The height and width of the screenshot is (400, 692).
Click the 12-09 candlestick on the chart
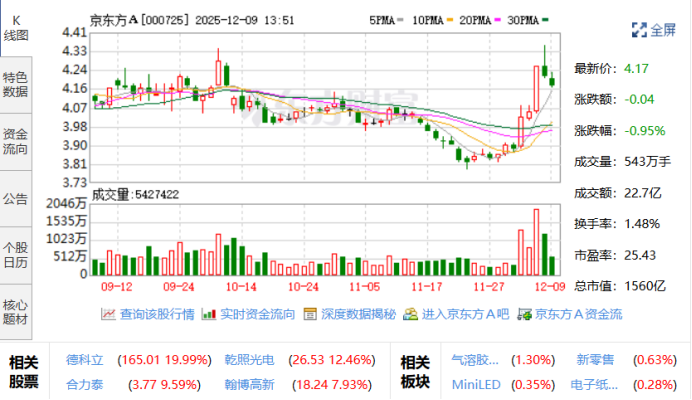(553, 82)
